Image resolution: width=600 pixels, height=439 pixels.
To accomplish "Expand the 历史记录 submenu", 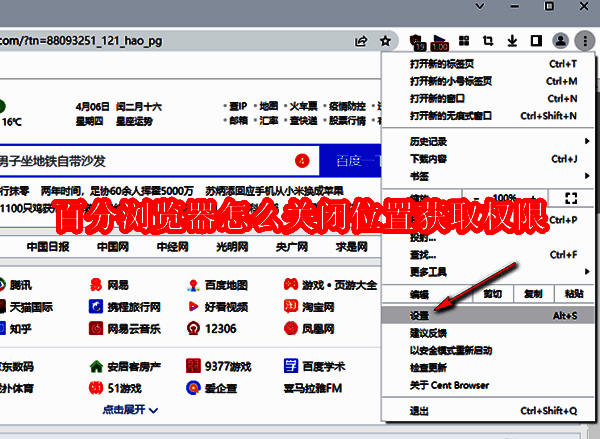I will 488,142.
